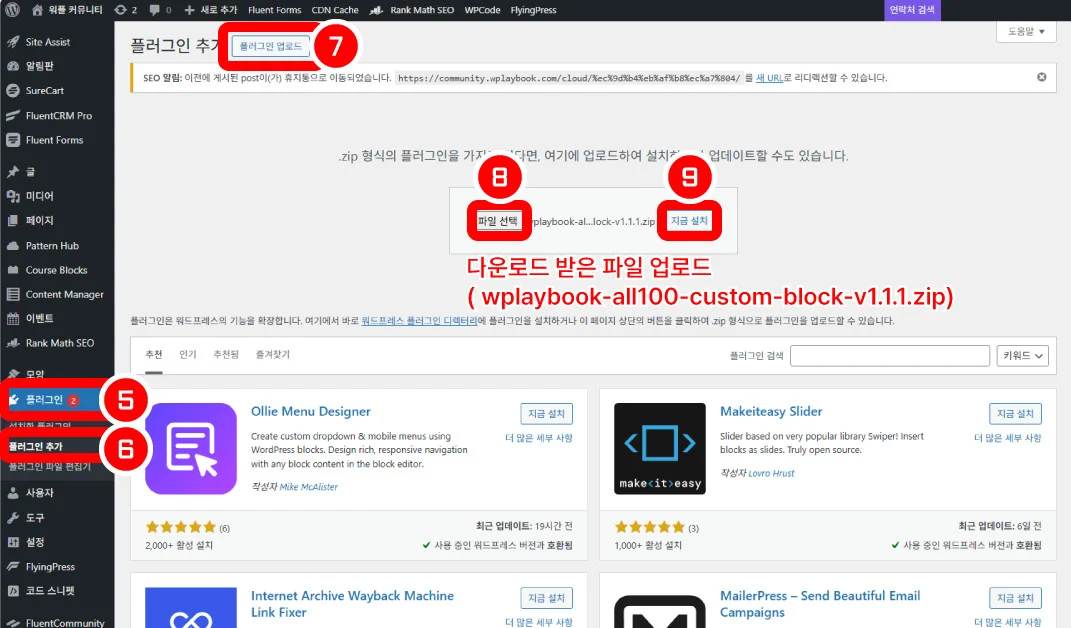Open the plus icon beside 새로 추가

(190, 10)
